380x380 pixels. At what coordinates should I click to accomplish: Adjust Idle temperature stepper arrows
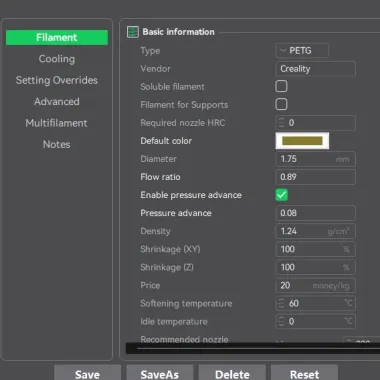point(281,321)
